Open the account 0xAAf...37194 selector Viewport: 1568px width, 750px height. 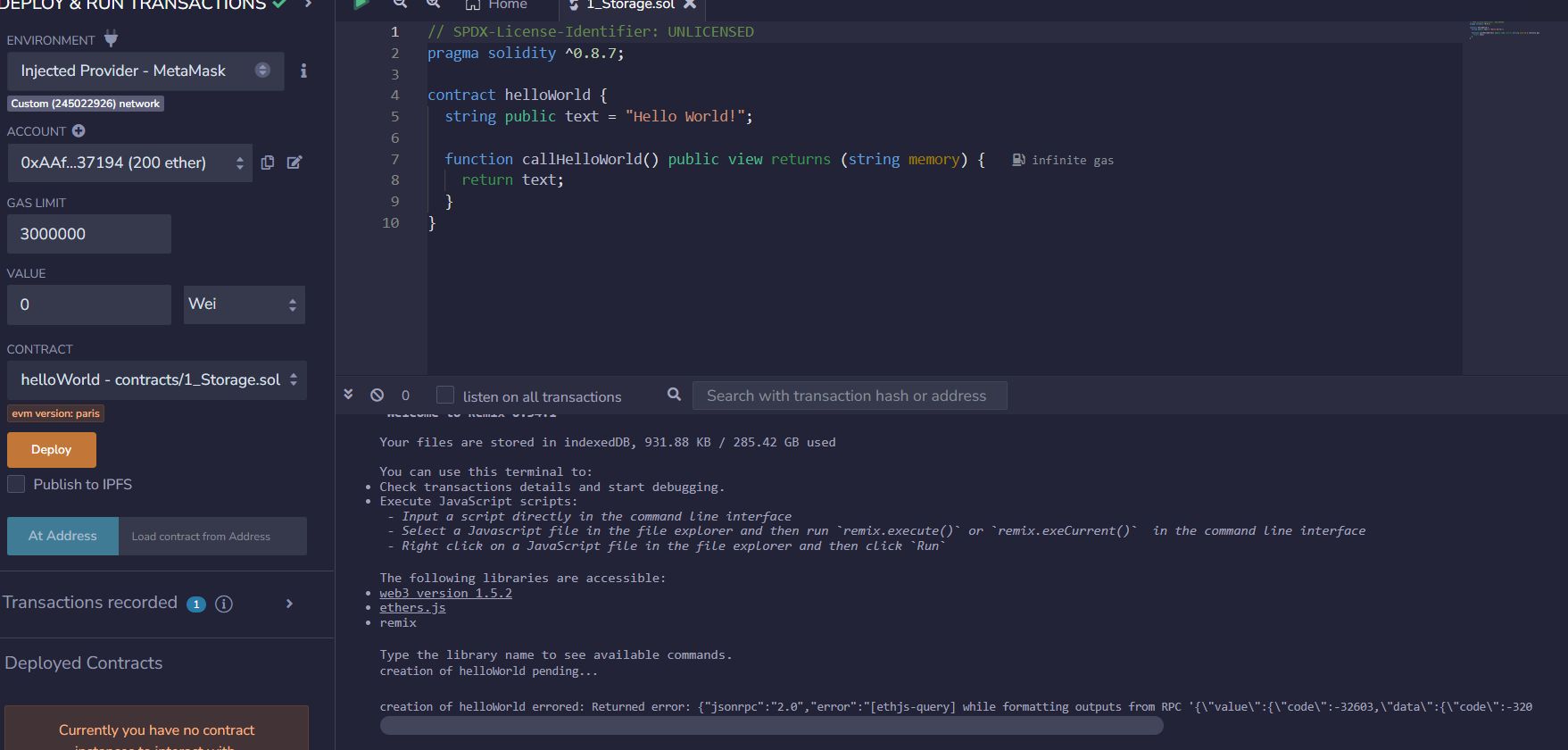129,162
